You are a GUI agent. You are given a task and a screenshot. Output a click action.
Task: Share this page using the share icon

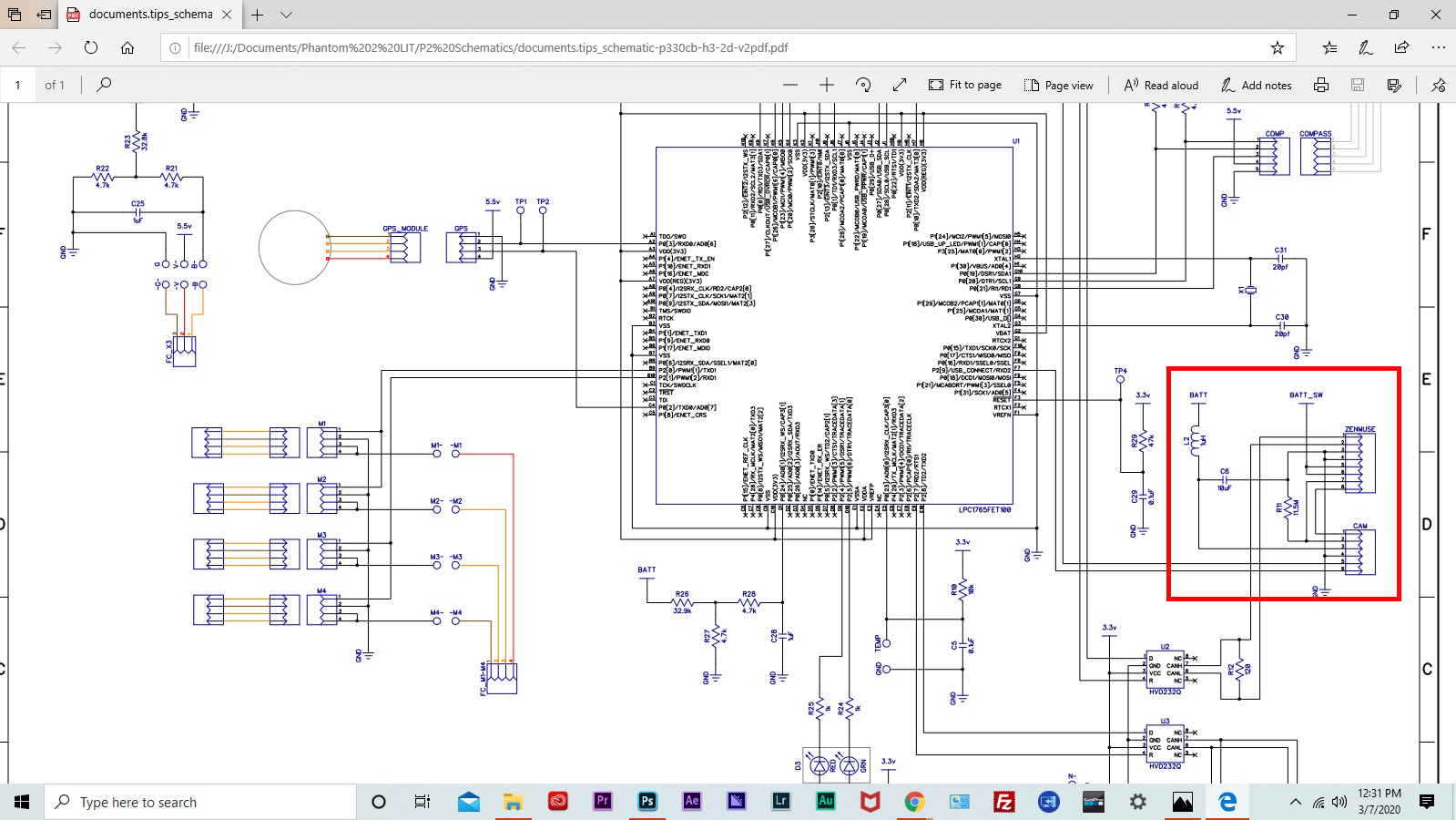tap(1401, 47)
